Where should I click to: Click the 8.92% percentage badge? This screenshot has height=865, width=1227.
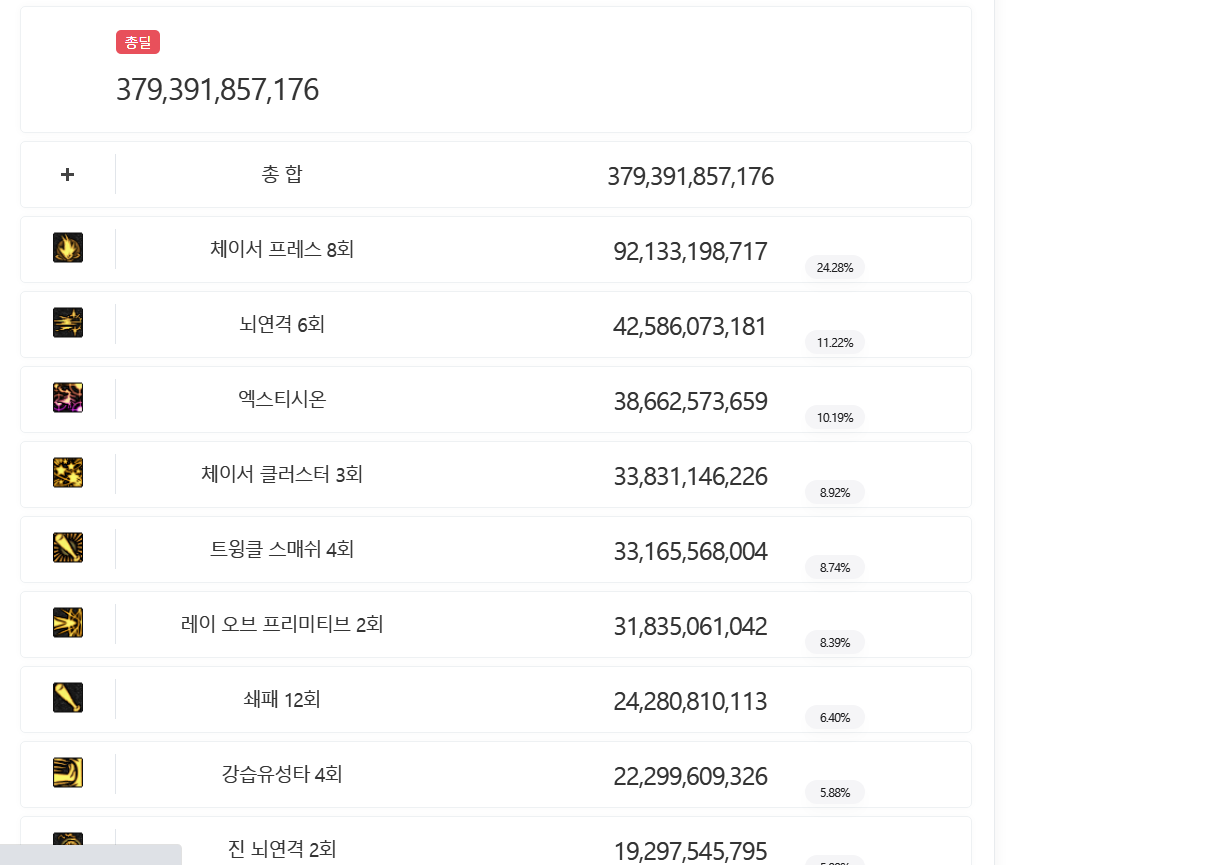point(835,493)
